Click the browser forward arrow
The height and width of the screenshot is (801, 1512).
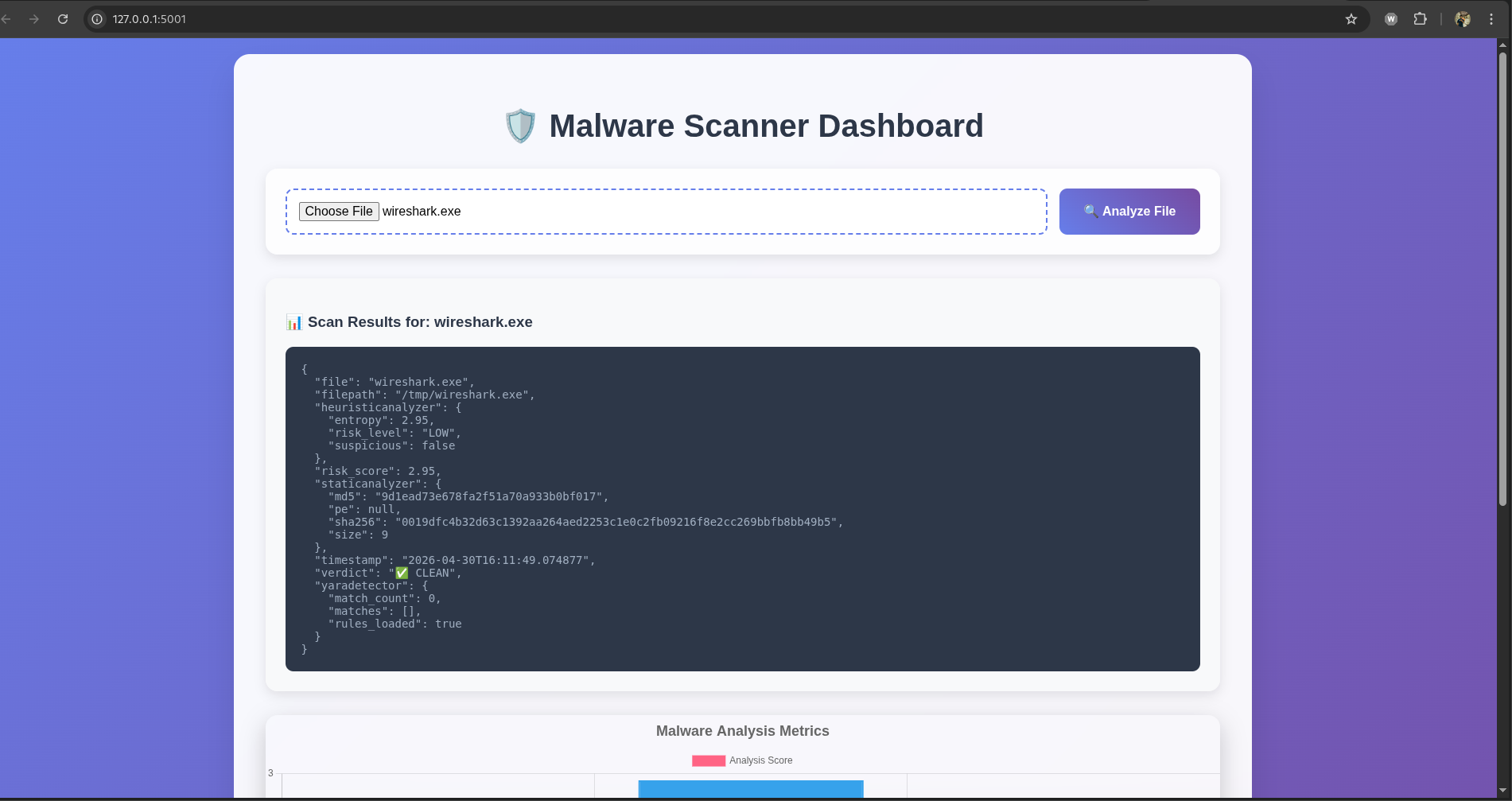(x=34, y=19)
